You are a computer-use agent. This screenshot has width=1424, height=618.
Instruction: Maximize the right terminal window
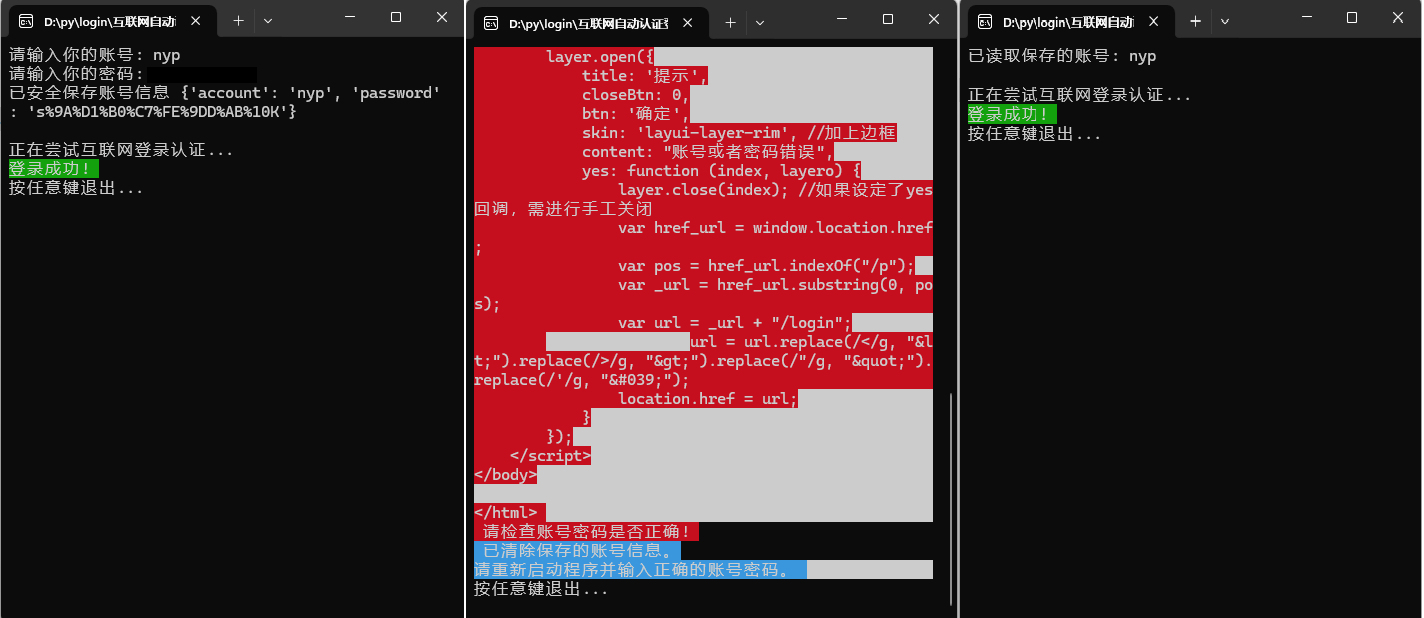[x=1352, y=17]
